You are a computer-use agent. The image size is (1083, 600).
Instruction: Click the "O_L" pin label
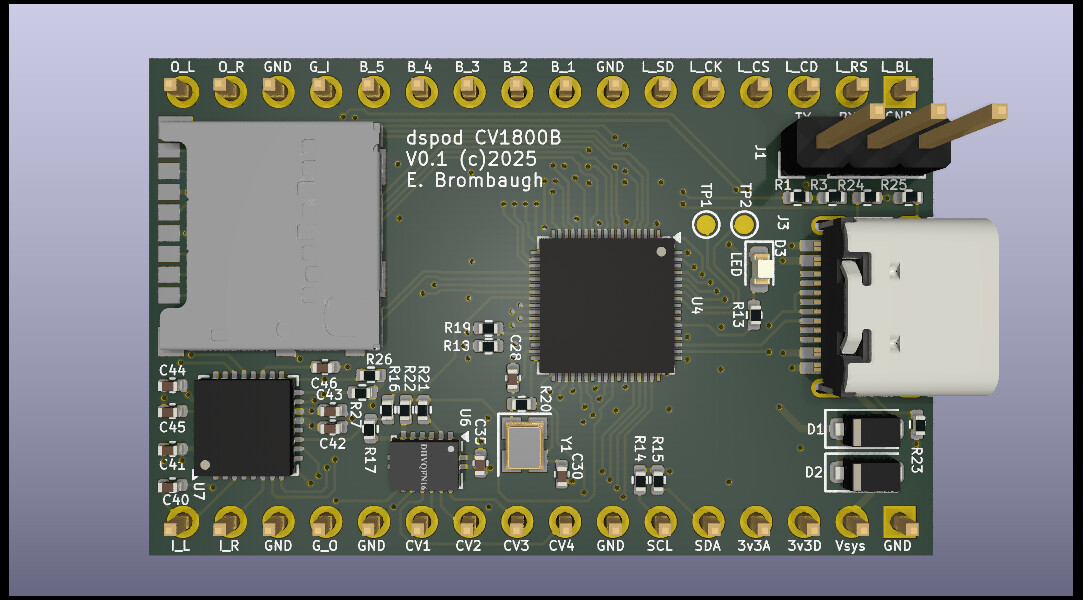click(182, 67)
